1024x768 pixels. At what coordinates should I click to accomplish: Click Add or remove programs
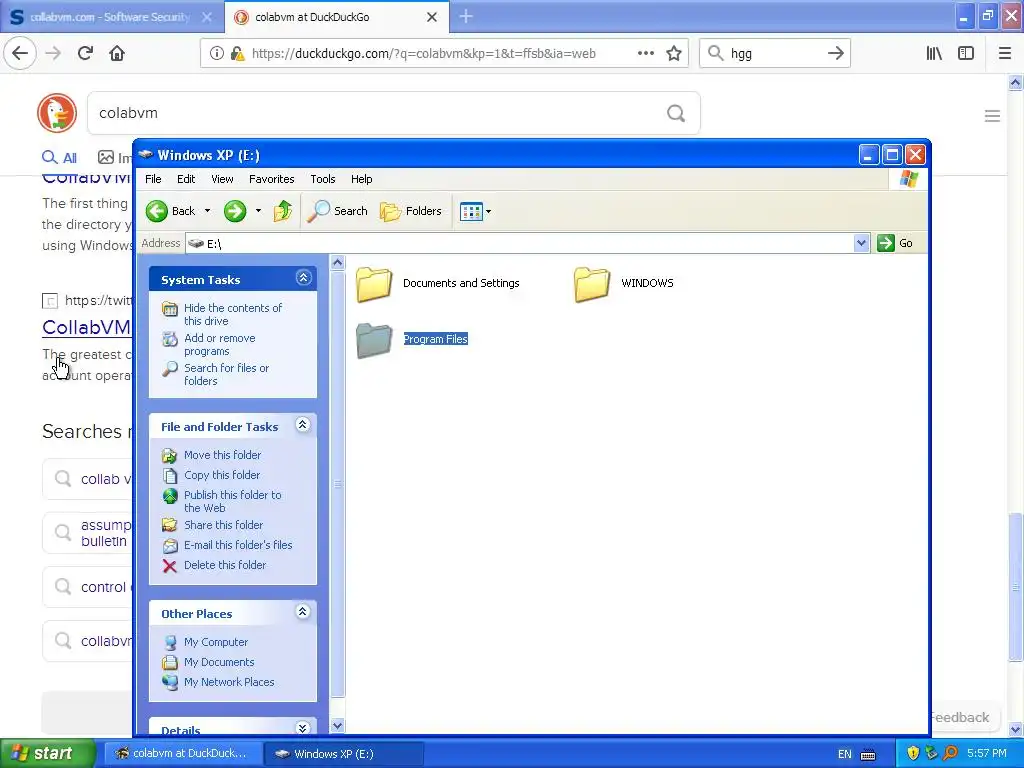point(219,344)
